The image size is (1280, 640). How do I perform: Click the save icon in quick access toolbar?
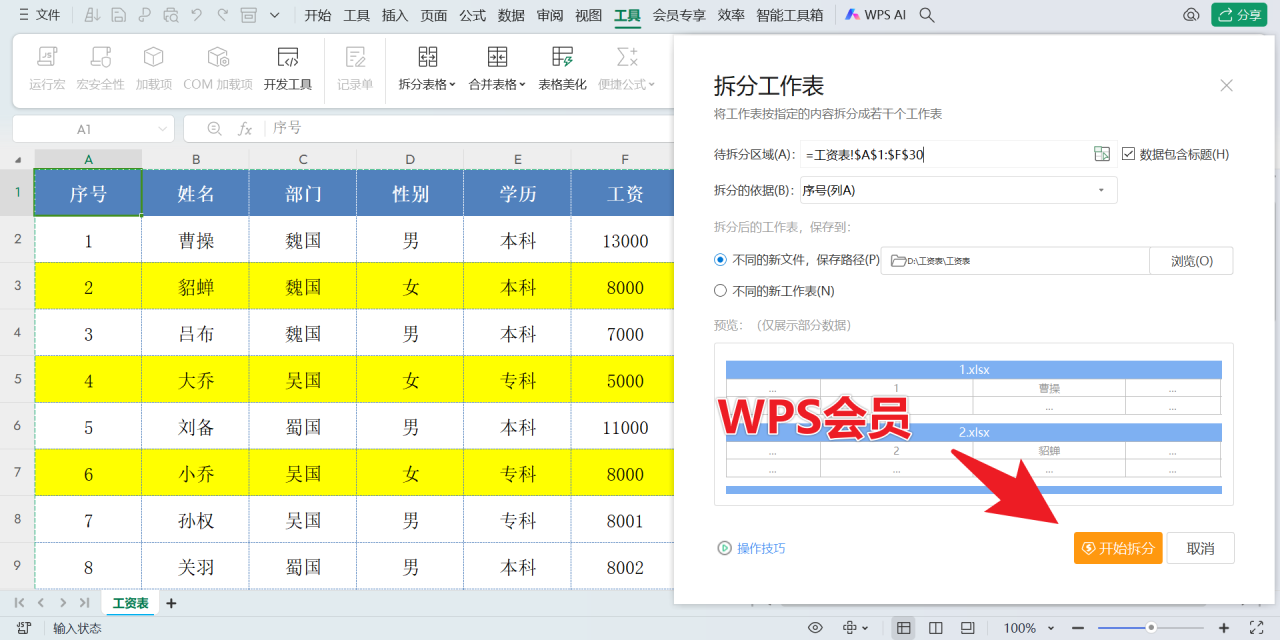tap(119, 15)
